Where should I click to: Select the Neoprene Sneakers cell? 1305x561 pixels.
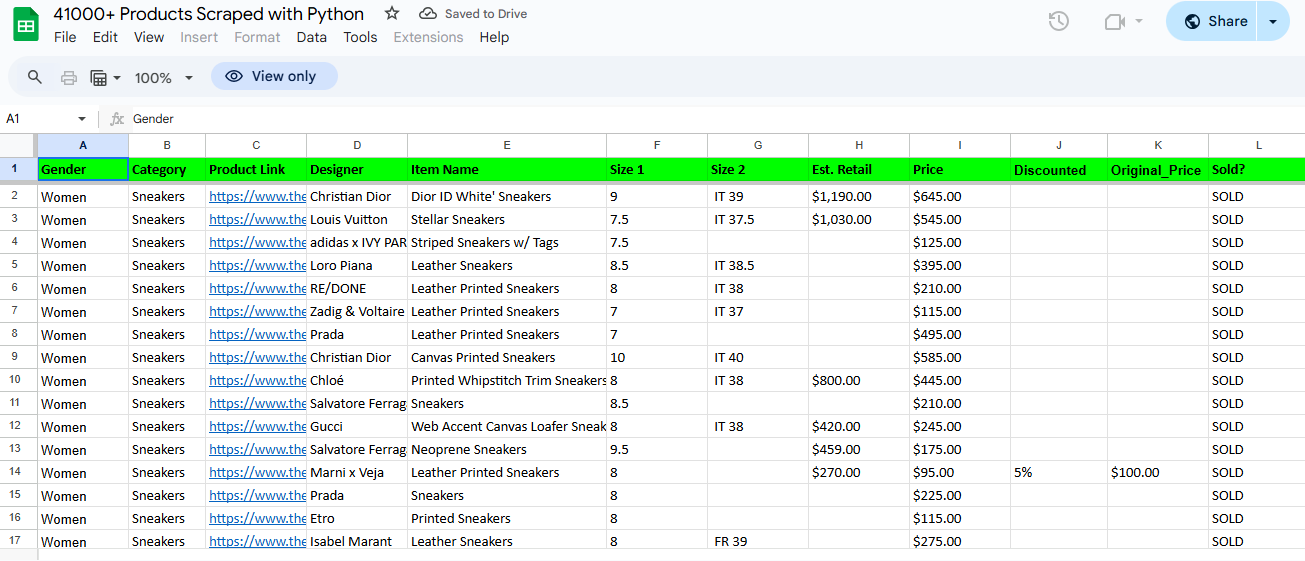507,449
